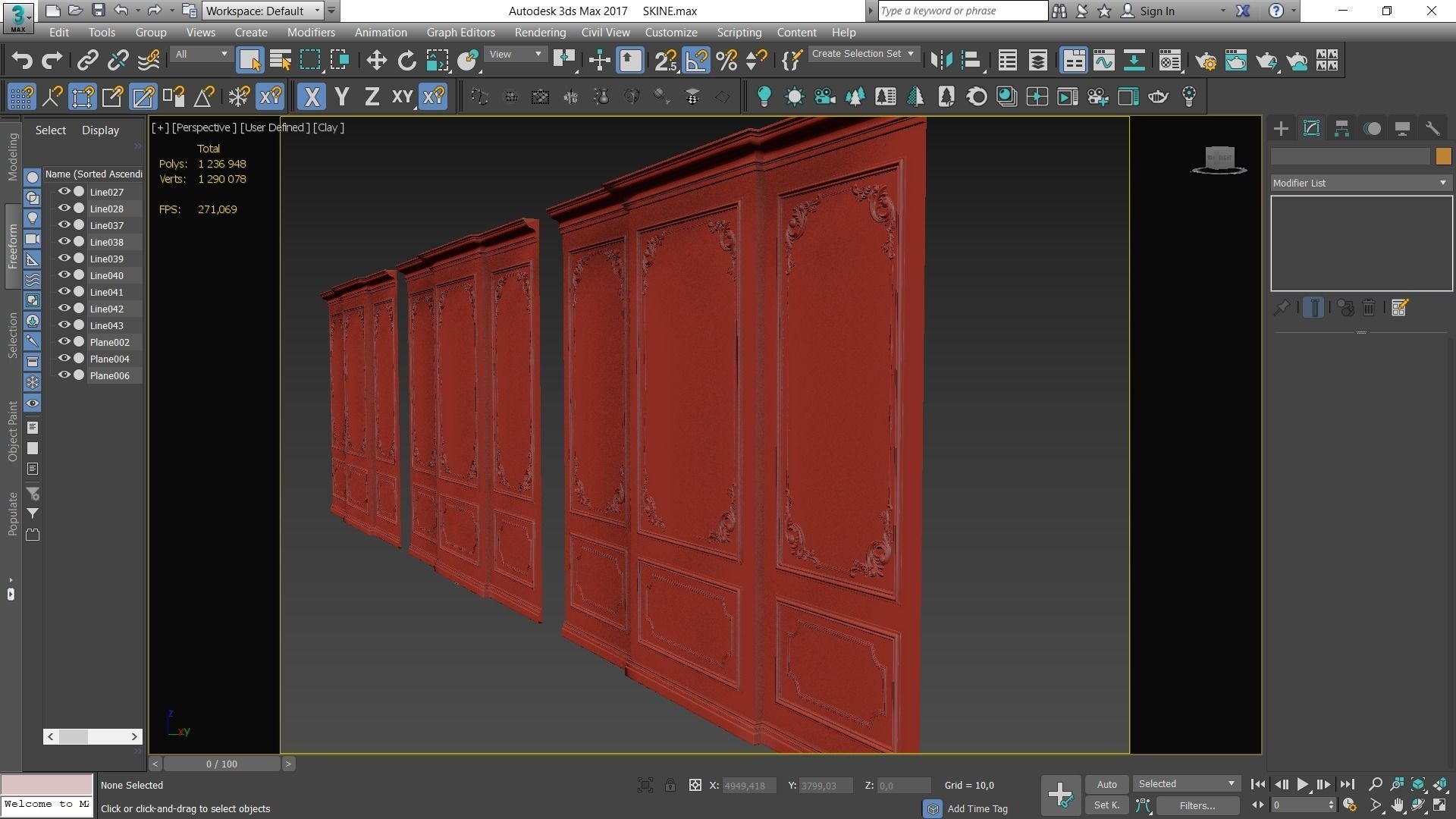Open the Selected key filter dropdown
1456x819 pixels.
tap(1186, 784)
